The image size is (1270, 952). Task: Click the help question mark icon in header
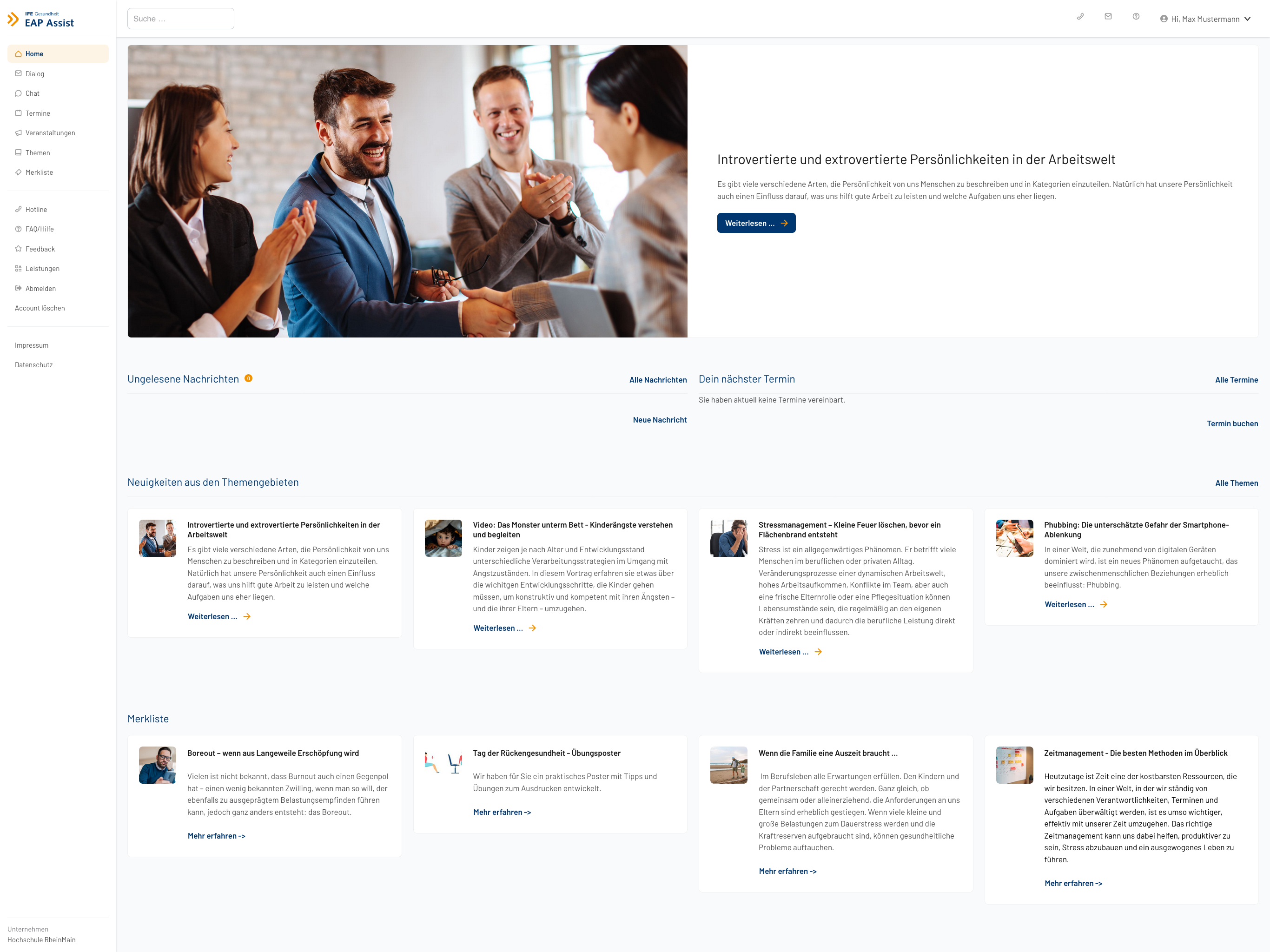pos(1136,17)
